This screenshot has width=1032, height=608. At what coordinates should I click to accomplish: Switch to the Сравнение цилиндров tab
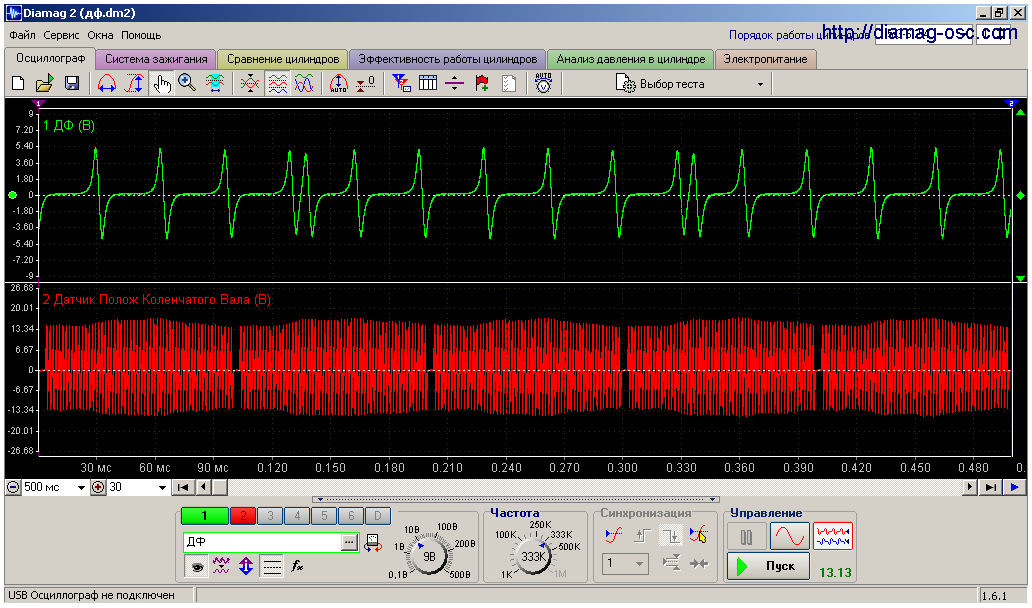pyautogui.click(x=283, y=59)
